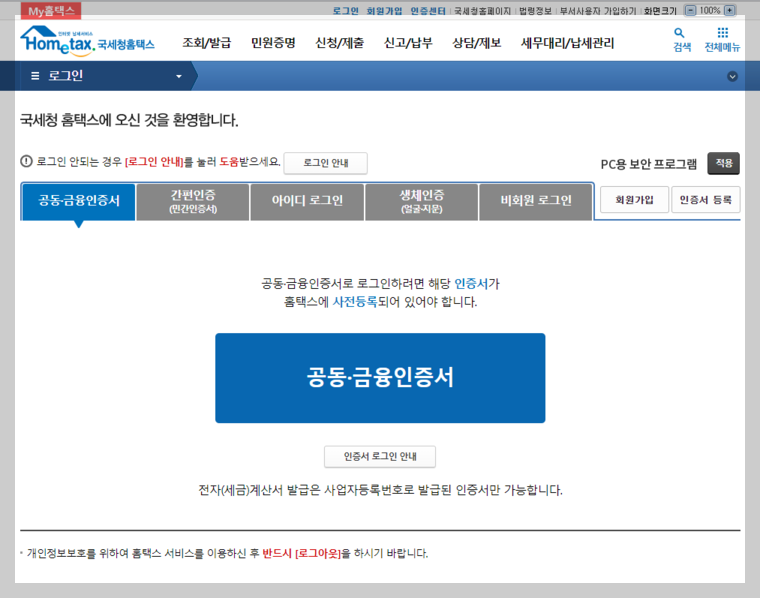Open the 상담/제보 menu

click(x=476, y=43)
